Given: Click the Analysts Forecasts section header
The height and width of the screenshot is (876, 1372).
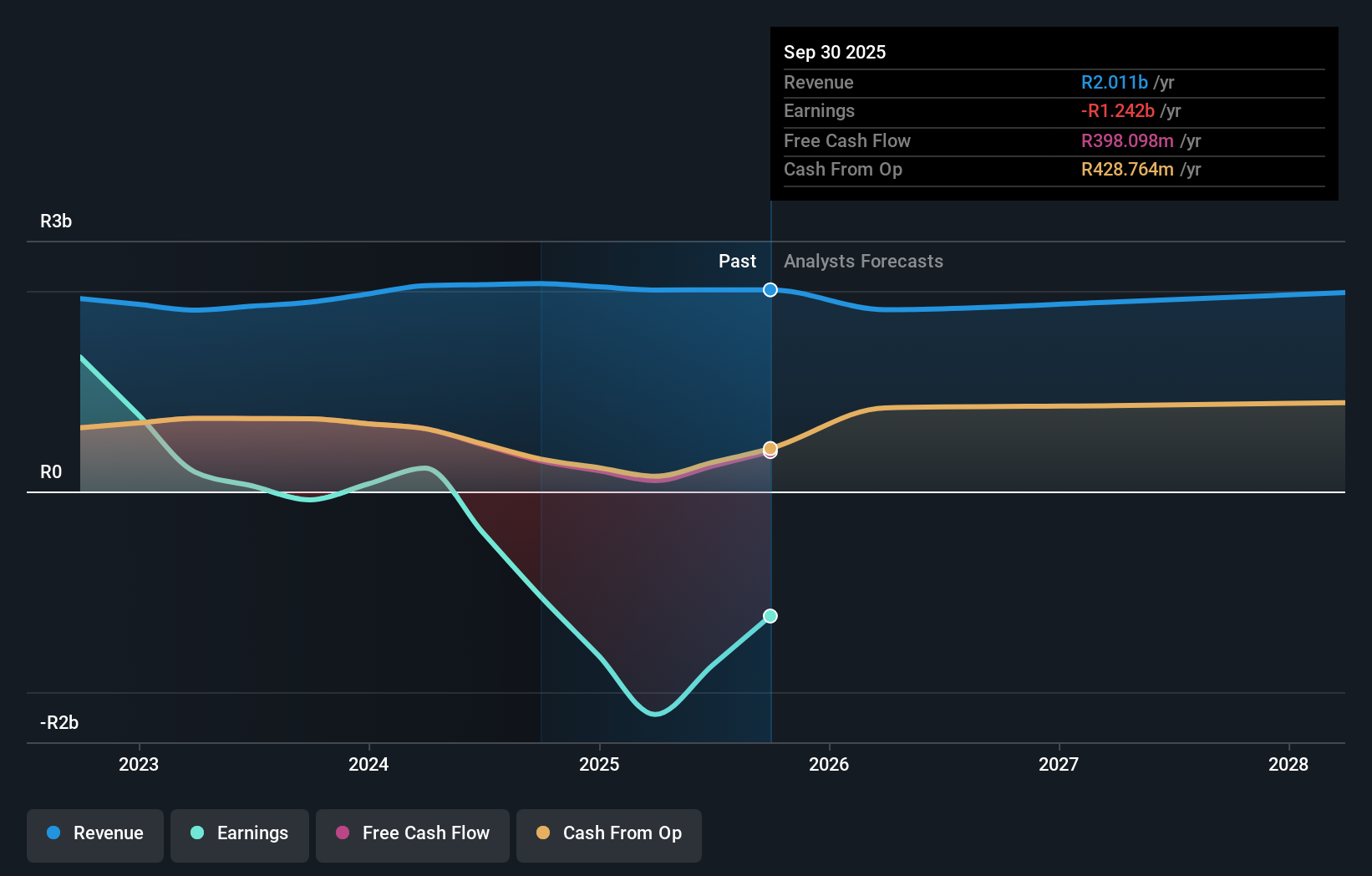Looking at the screenshot, I should pyautogui.click(x=863, y=261).
